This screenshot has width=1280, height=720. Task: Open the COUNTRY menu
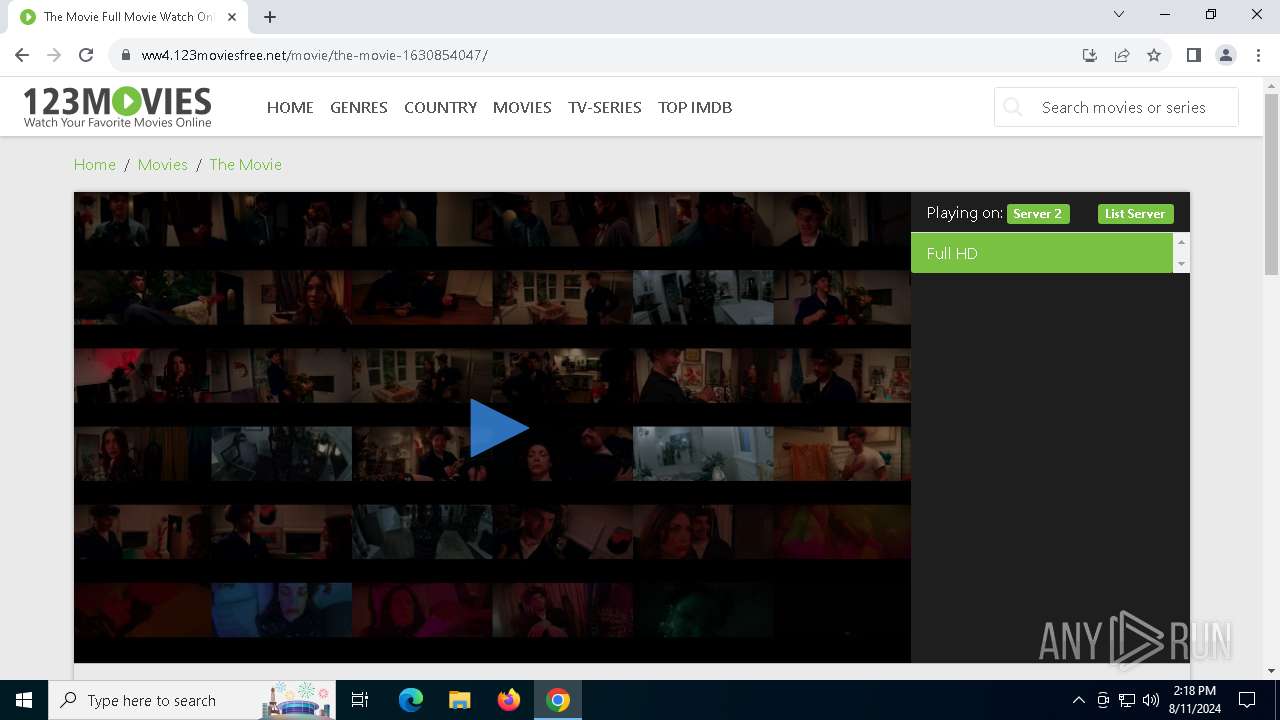440,107
